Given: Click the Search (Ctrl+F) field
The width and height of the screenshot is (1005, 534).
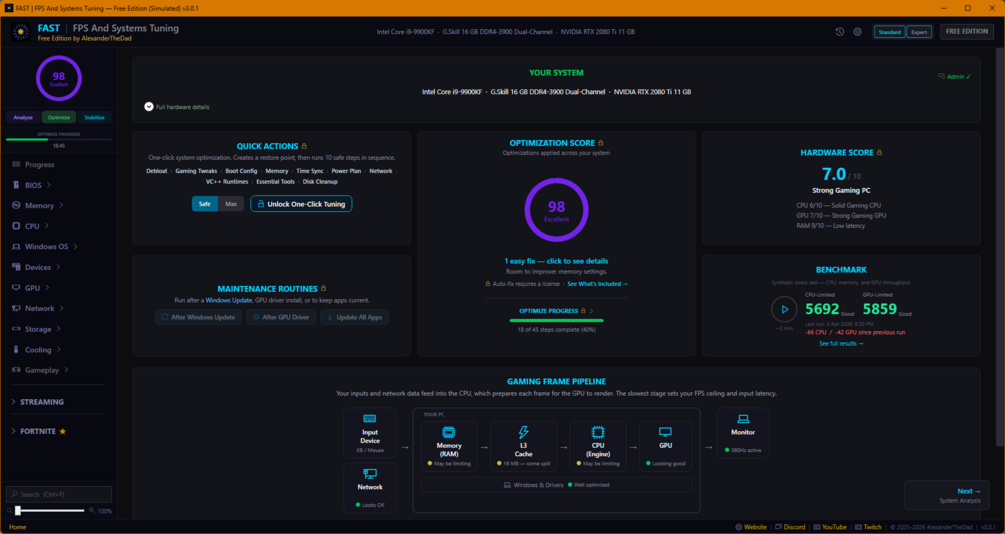Looking at the screenshot, I should (59, 494).
